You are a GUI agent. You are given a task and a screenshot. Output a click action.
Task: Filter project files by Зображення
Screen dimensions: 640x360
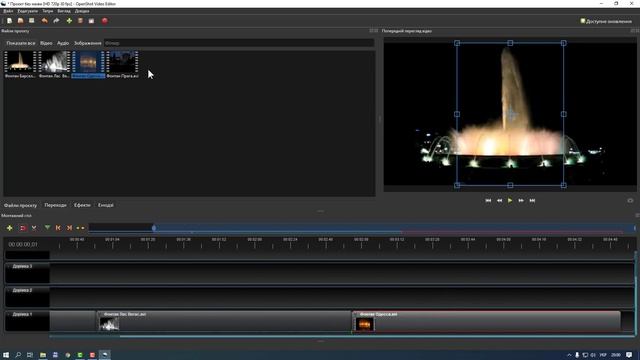click(88, 43)
